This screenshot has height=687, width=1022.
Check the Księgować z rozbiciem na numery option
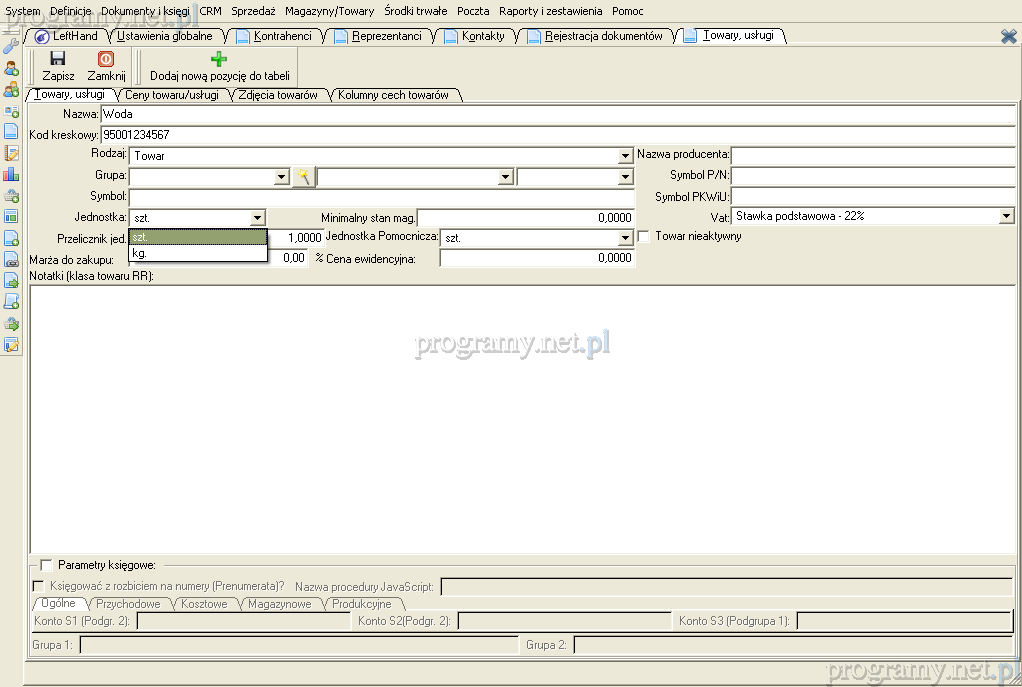click(x=39, y=586)
